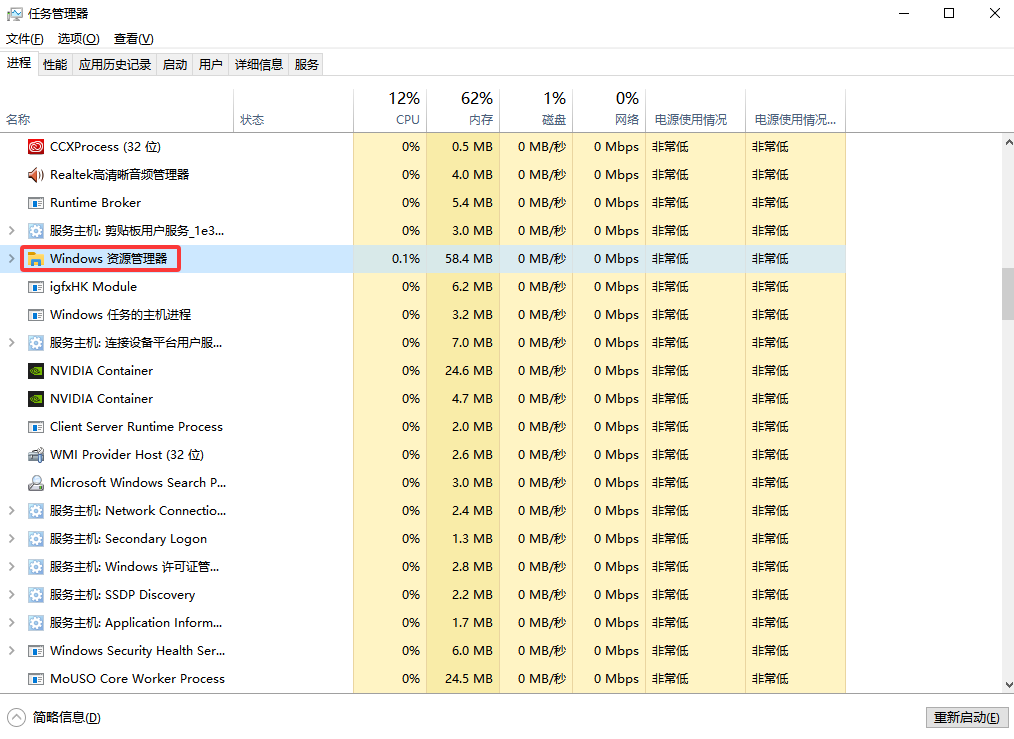Click the scrollbar down arrow
This screenshot has height=739, width=1014.
(x=1008, y=685)
